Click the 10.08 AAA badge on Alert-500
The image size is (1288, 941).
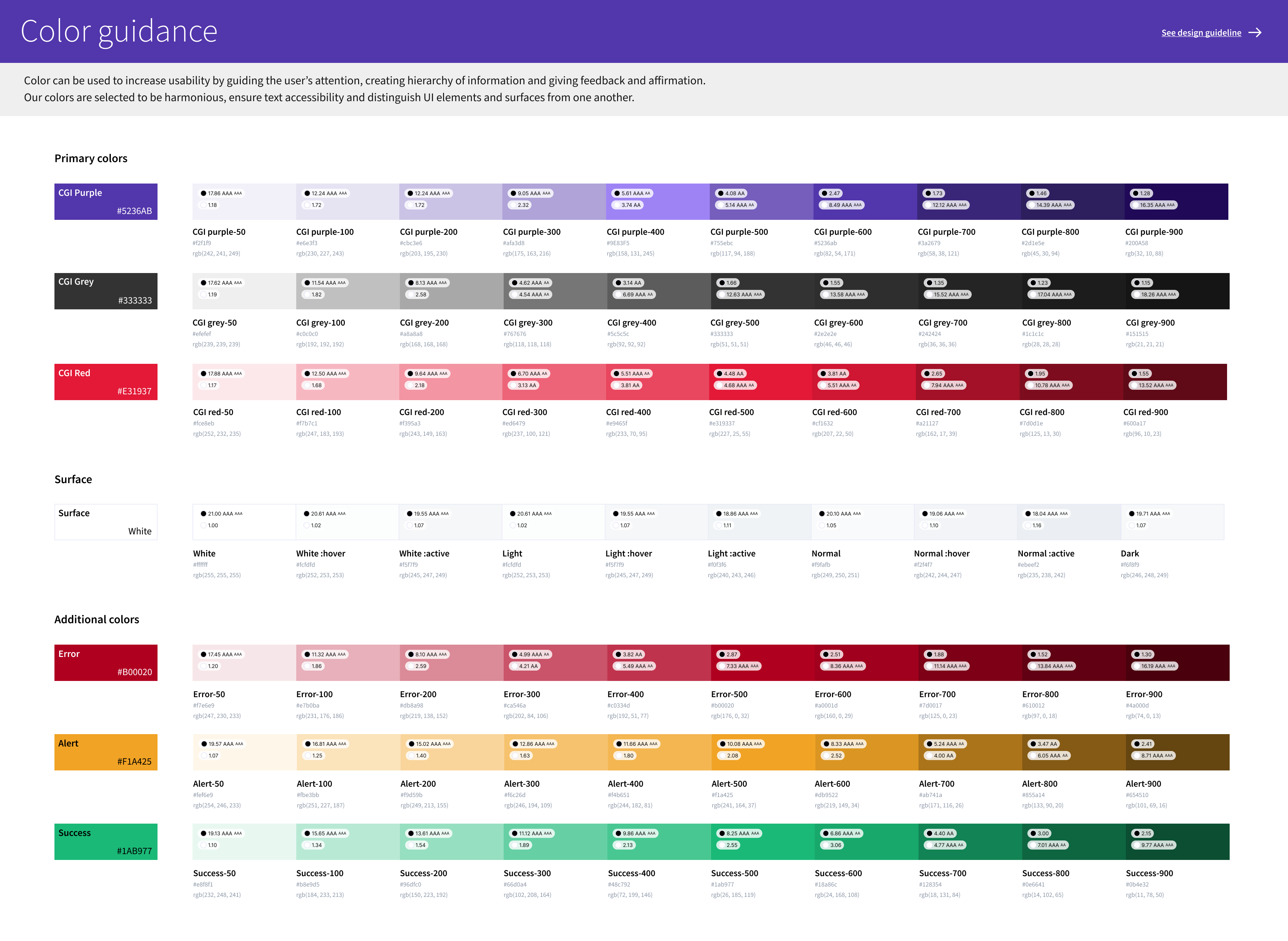click(x=741, y=744)
